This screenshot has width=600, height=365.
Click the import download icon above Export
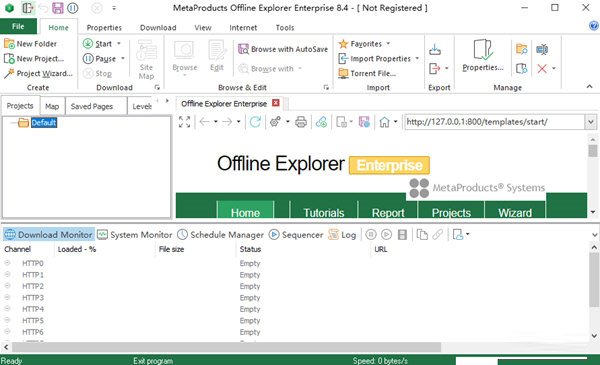click(435, 49)
